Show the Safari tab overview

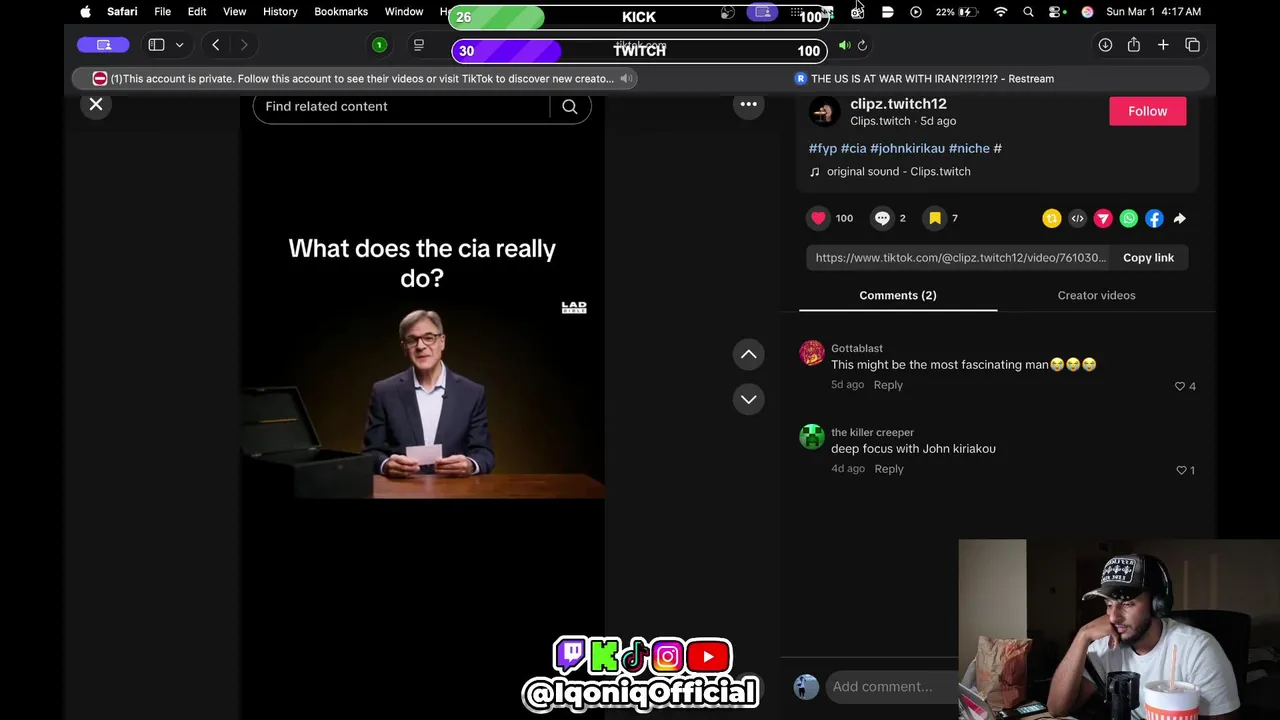[1193, 45]
